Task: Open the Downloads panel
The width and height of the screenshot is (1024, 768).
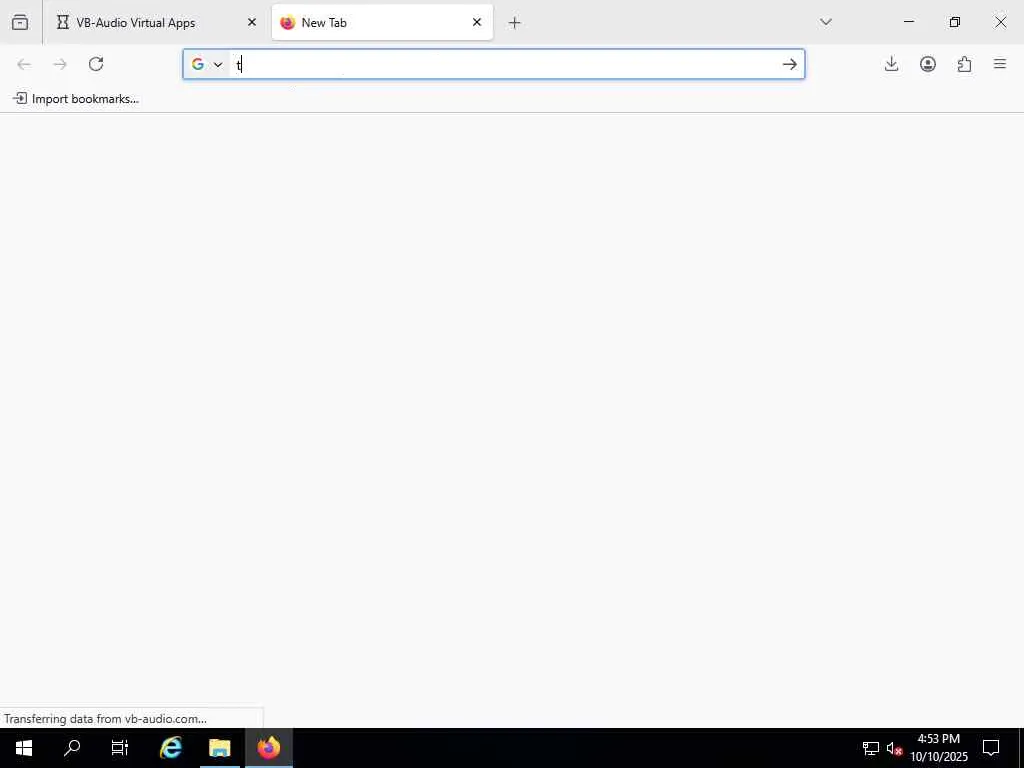Action: 891,64
